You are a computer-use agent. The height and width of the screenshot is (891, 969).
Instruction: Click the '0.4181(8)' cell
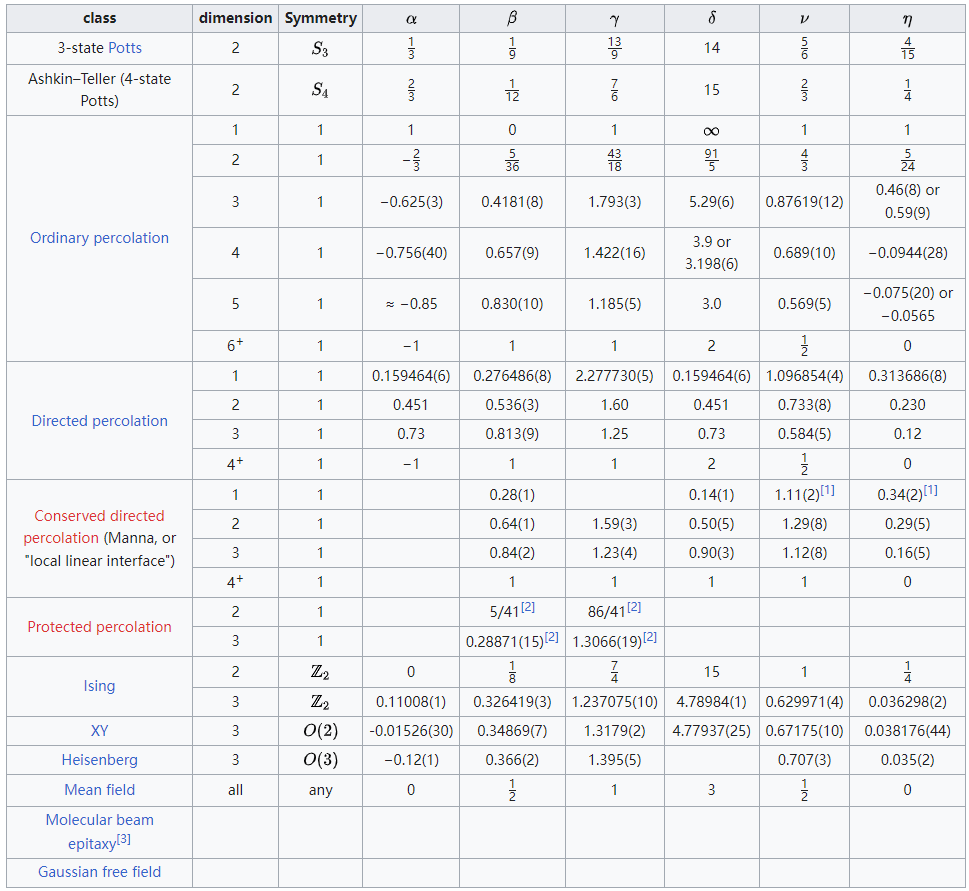[x=512, y=202]
